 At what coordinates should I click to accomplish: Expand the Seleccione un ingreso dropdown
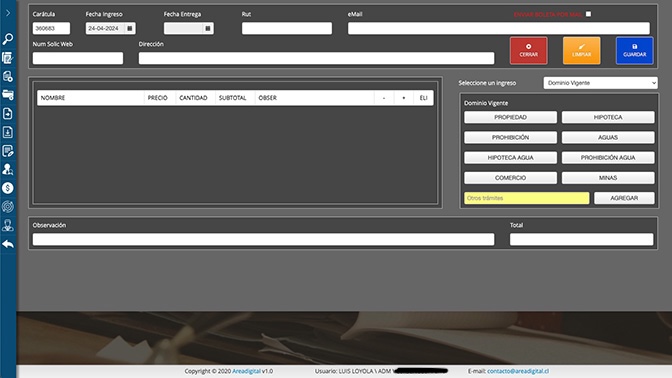pos(600,83)
